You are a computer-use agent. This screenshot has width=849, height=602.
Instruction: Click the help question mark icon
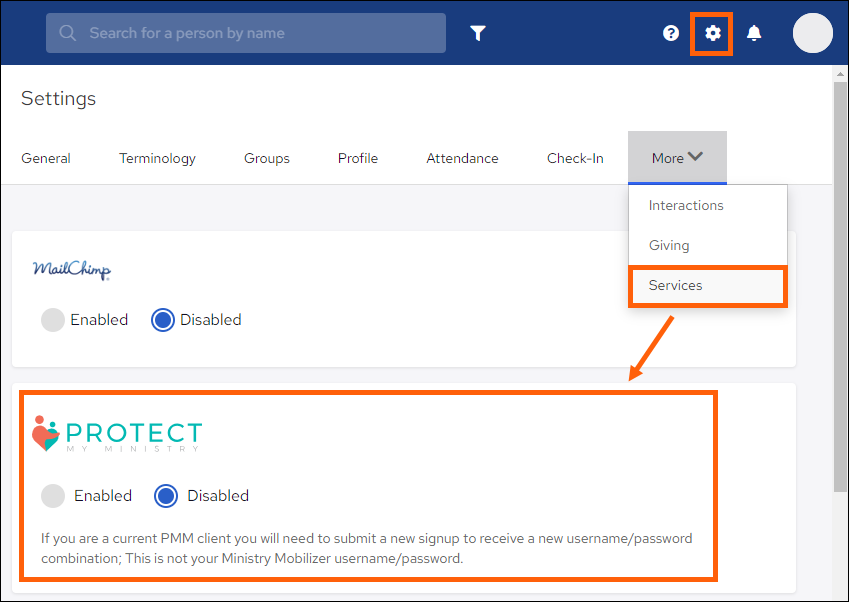click(x=670, y=33)
